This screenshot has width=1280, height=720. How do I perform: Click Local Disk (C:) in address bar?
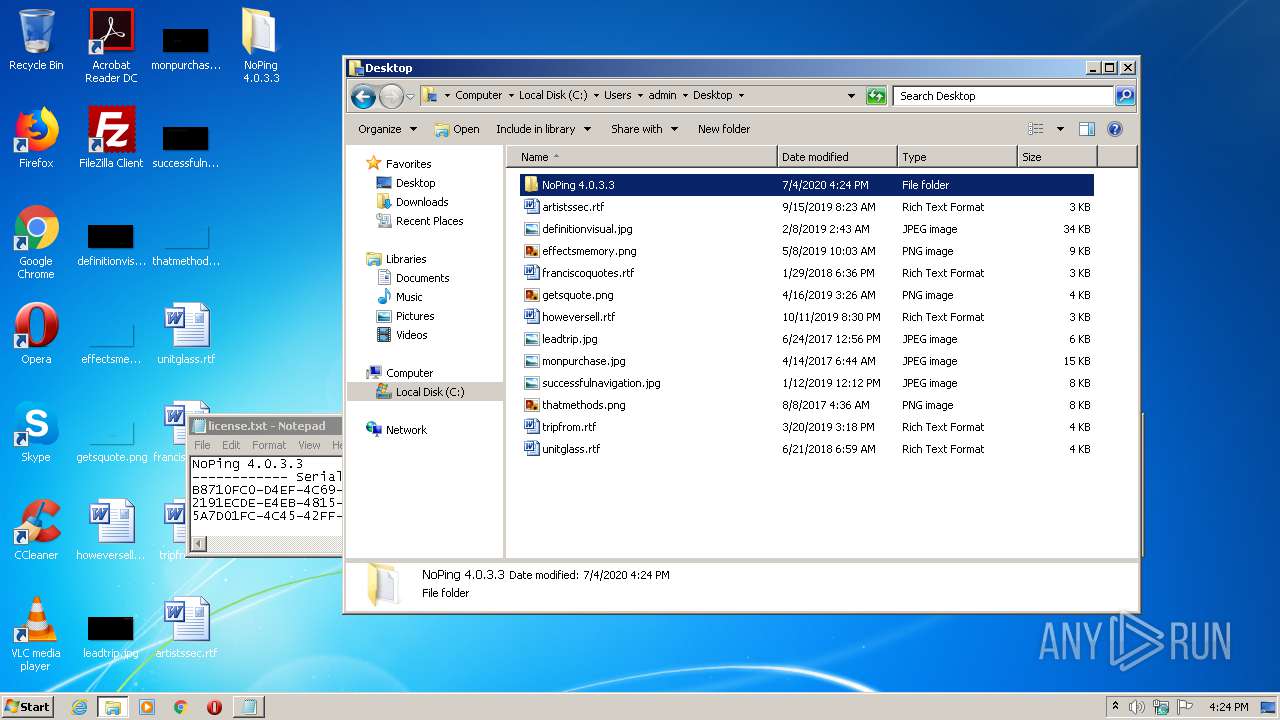(x=553, y=96)
